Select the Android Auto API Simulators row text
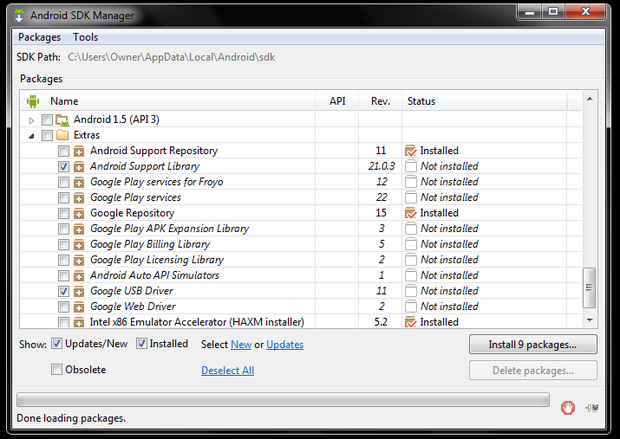The height and width of the screenshot is (439, 620). (x=155, y=275)
